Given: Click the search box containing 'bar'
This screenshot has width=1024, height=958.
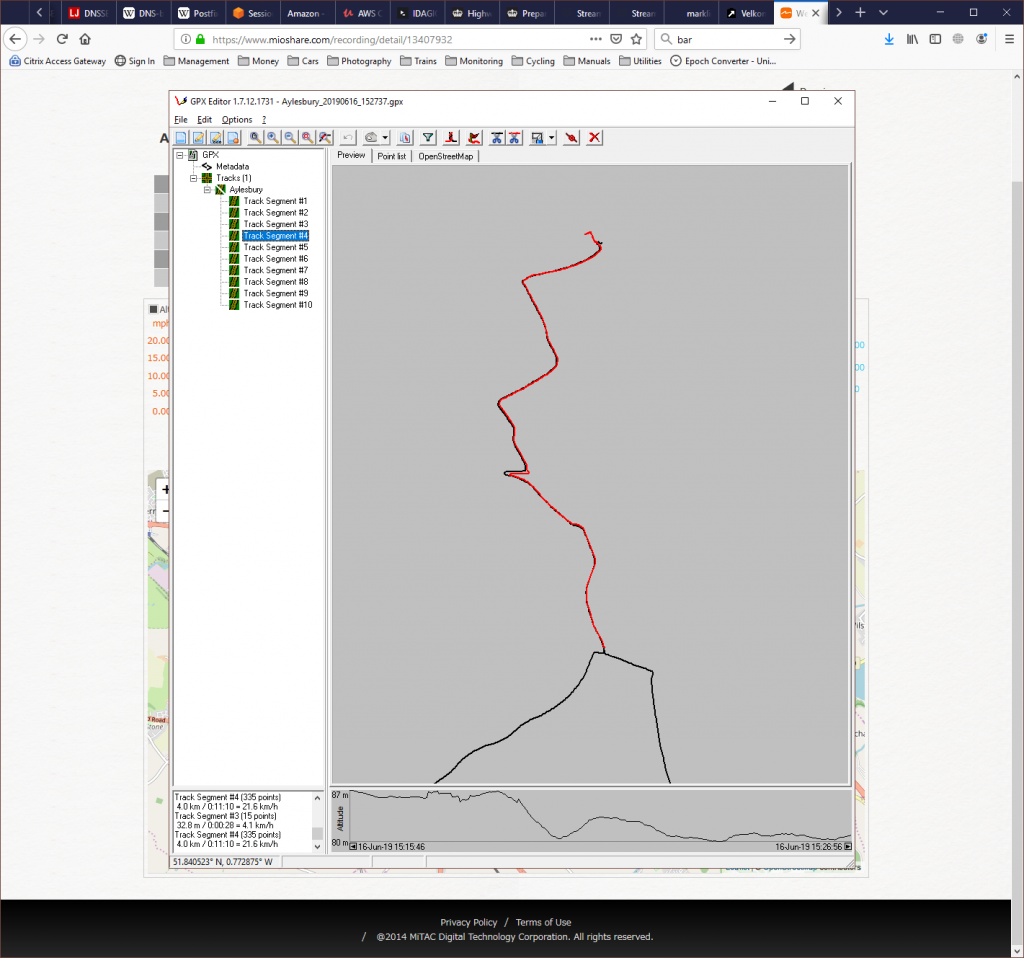Looking at the screenshot, I should (x=727, y=40).
